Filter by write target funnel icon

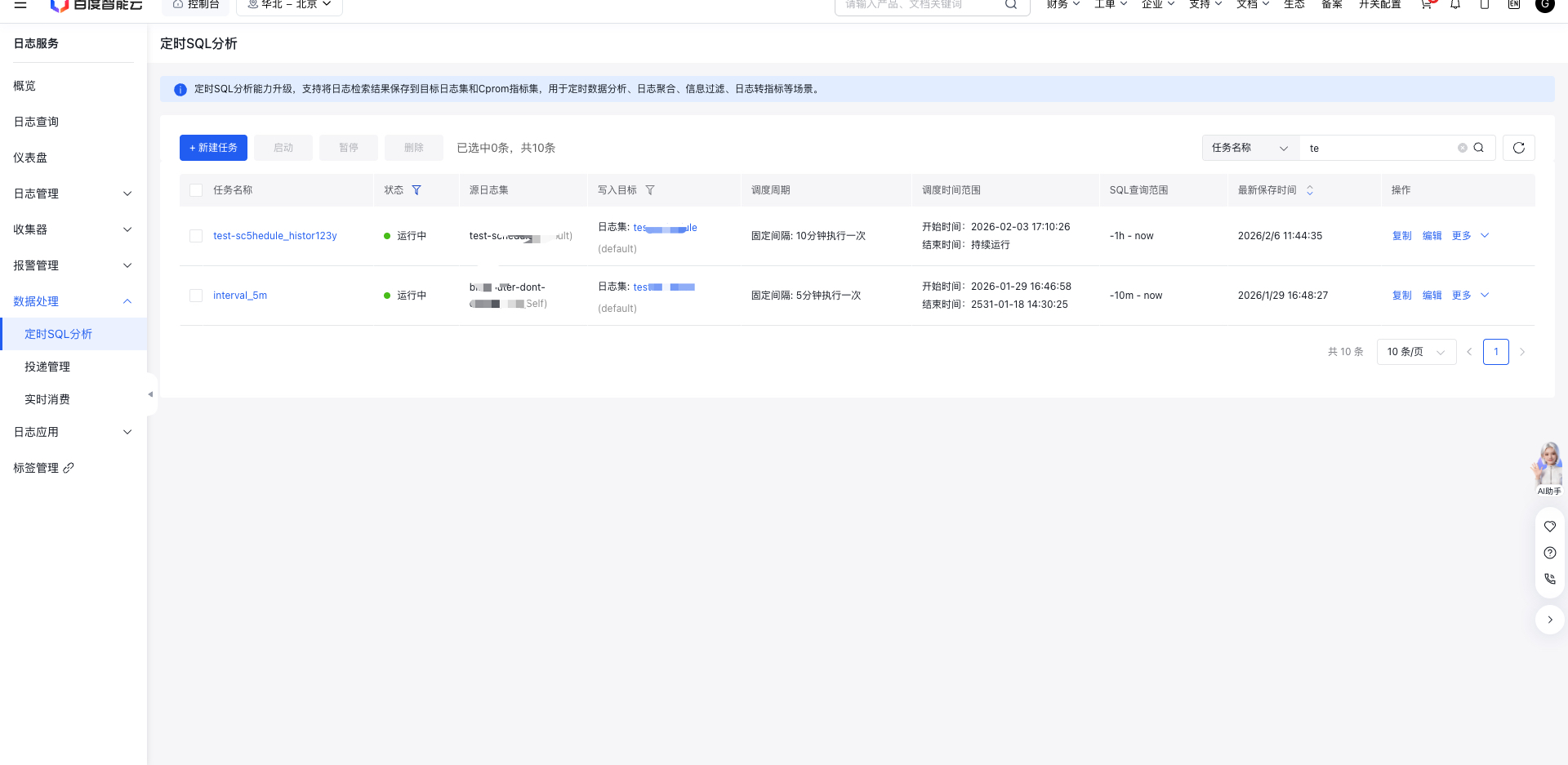click(x=650, y=190)
